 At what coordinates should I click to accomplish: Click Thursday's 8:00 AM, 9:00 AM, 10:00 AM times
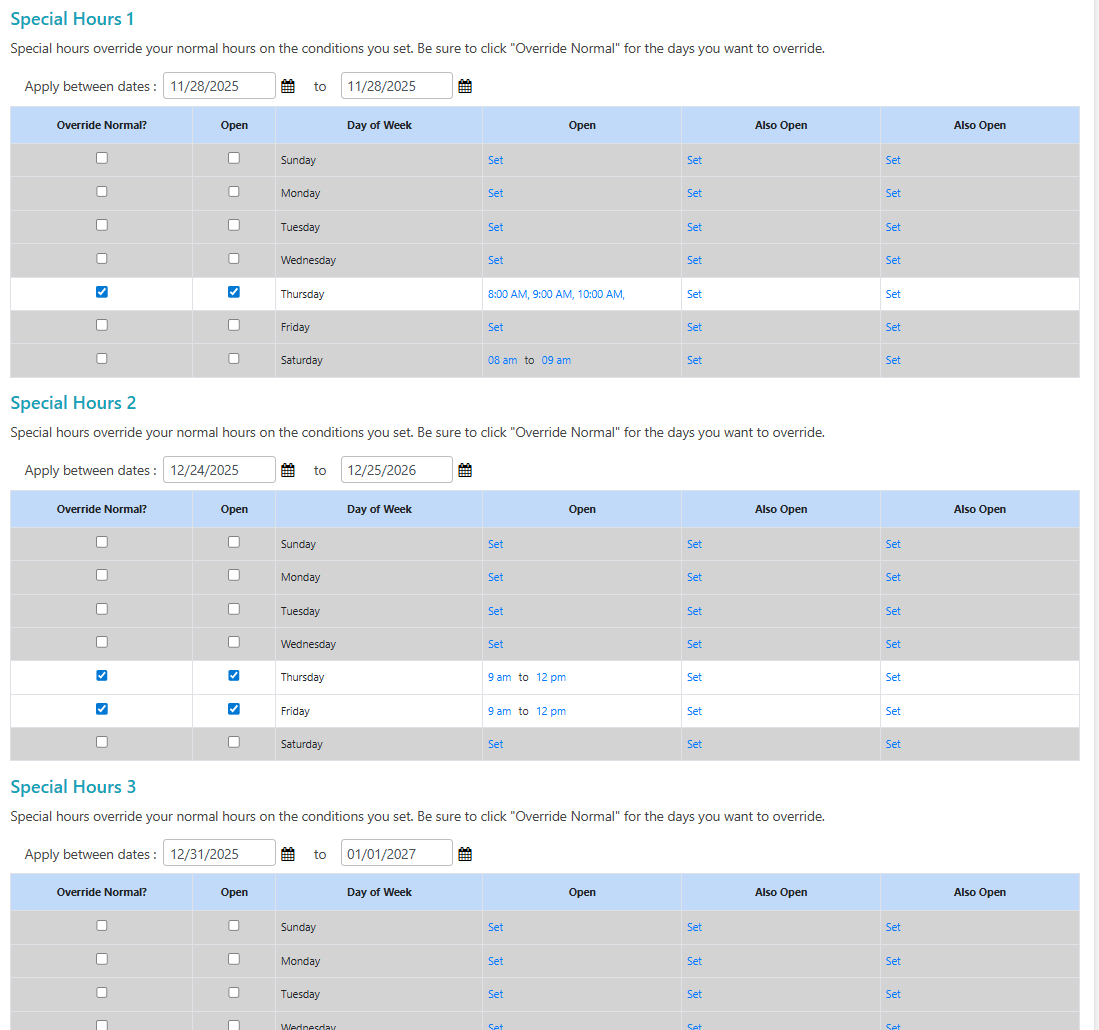556,294
